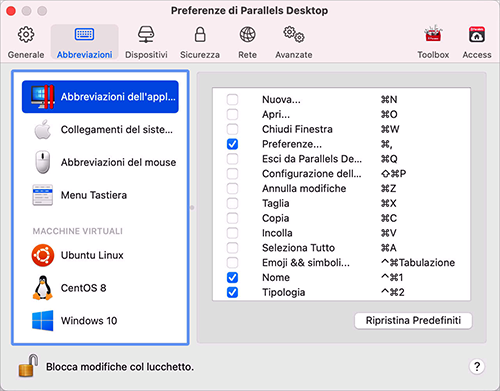Select Abbreviazioni dell'appl... sidebar text
500x391 pixels.
coord(118,97)
